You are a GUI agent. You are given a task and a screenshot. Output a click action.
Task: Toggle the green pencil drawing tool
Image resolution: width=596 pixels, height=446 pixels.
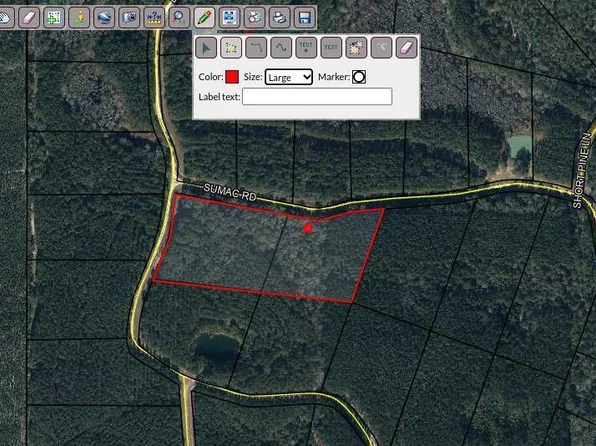click(x=204, y=17)
